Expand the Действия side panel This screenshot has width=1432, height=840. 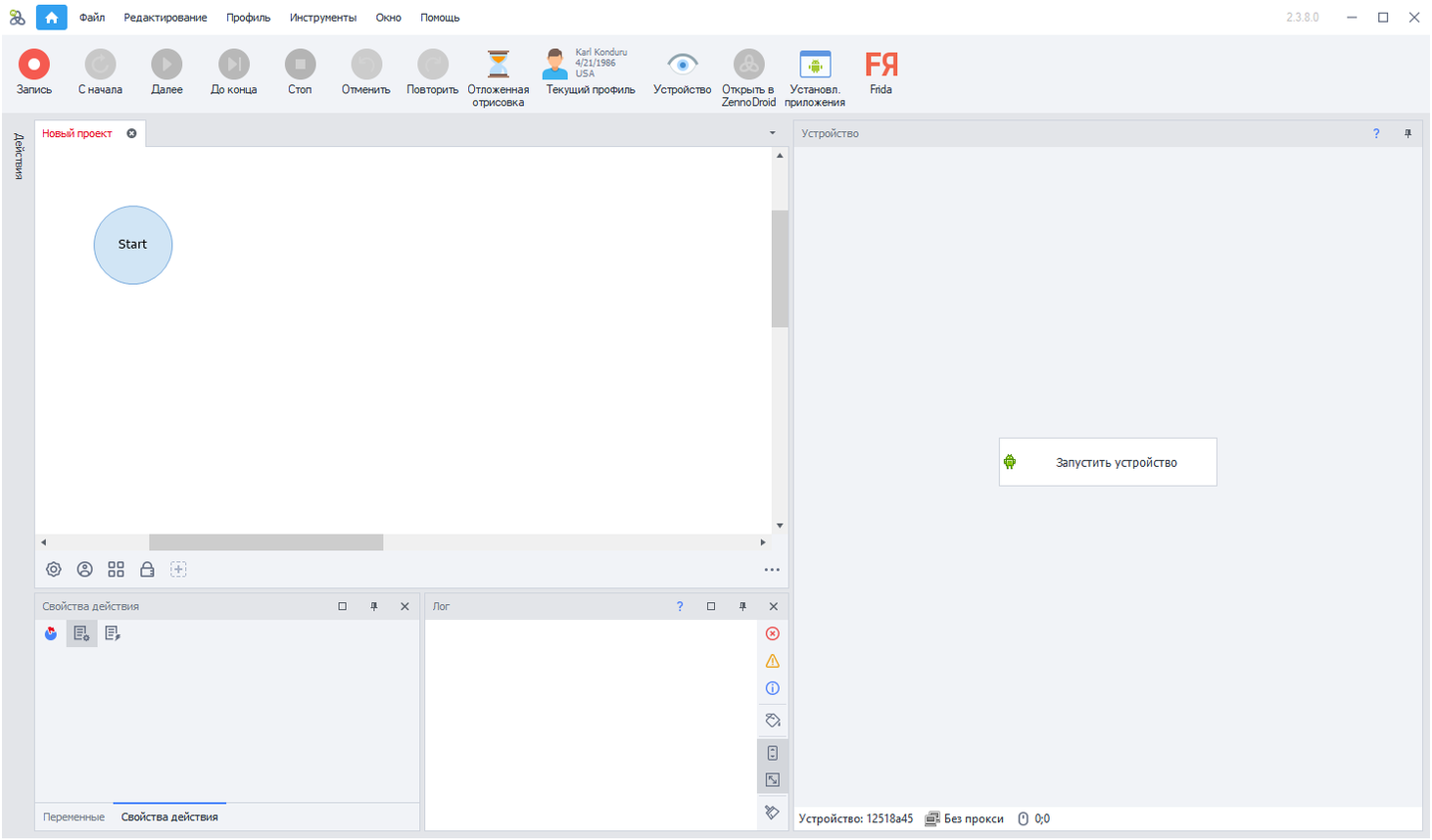(x=19, y=157)
